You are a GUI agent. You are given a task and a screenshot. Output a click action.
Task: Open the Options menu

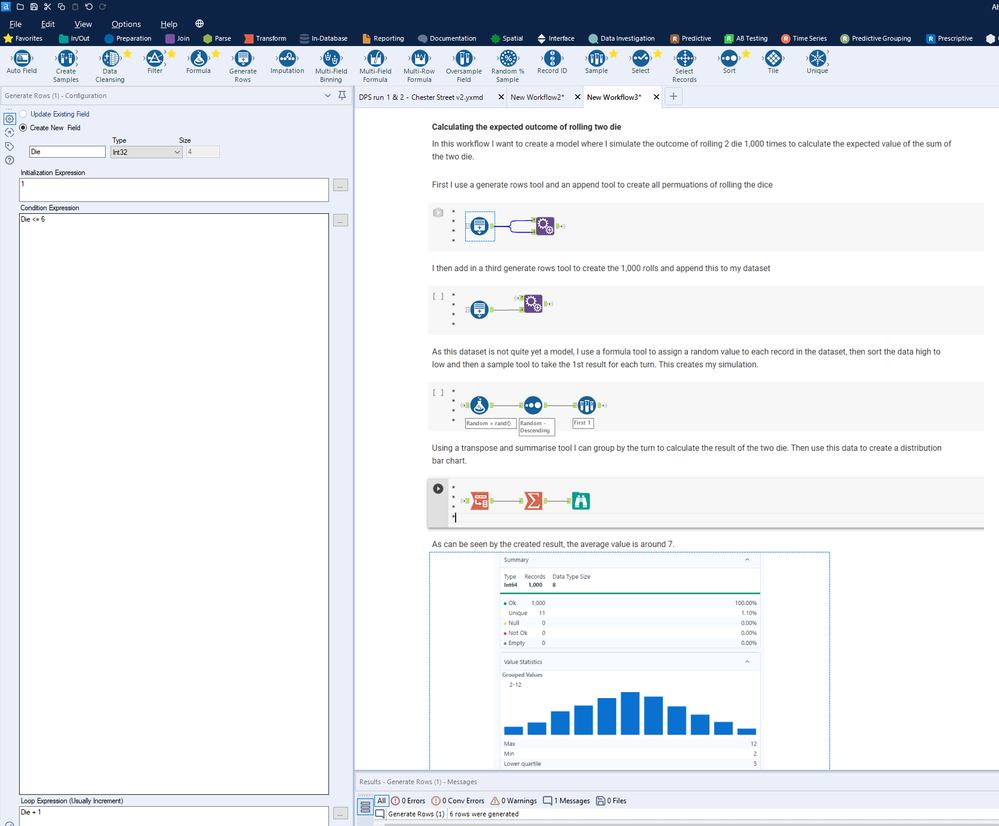[x=126, y=24]
